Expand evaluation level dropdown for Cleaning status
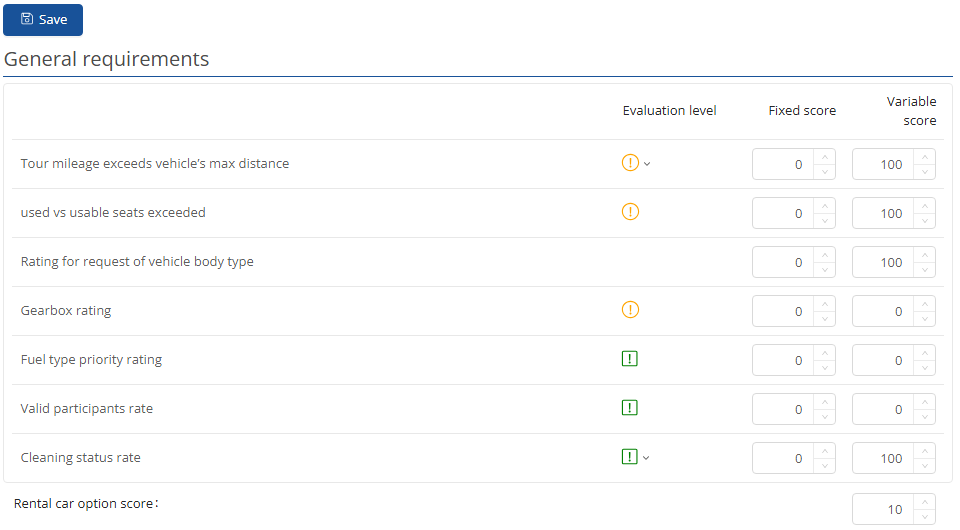960x530 pixels. click(x=647, y=458)
